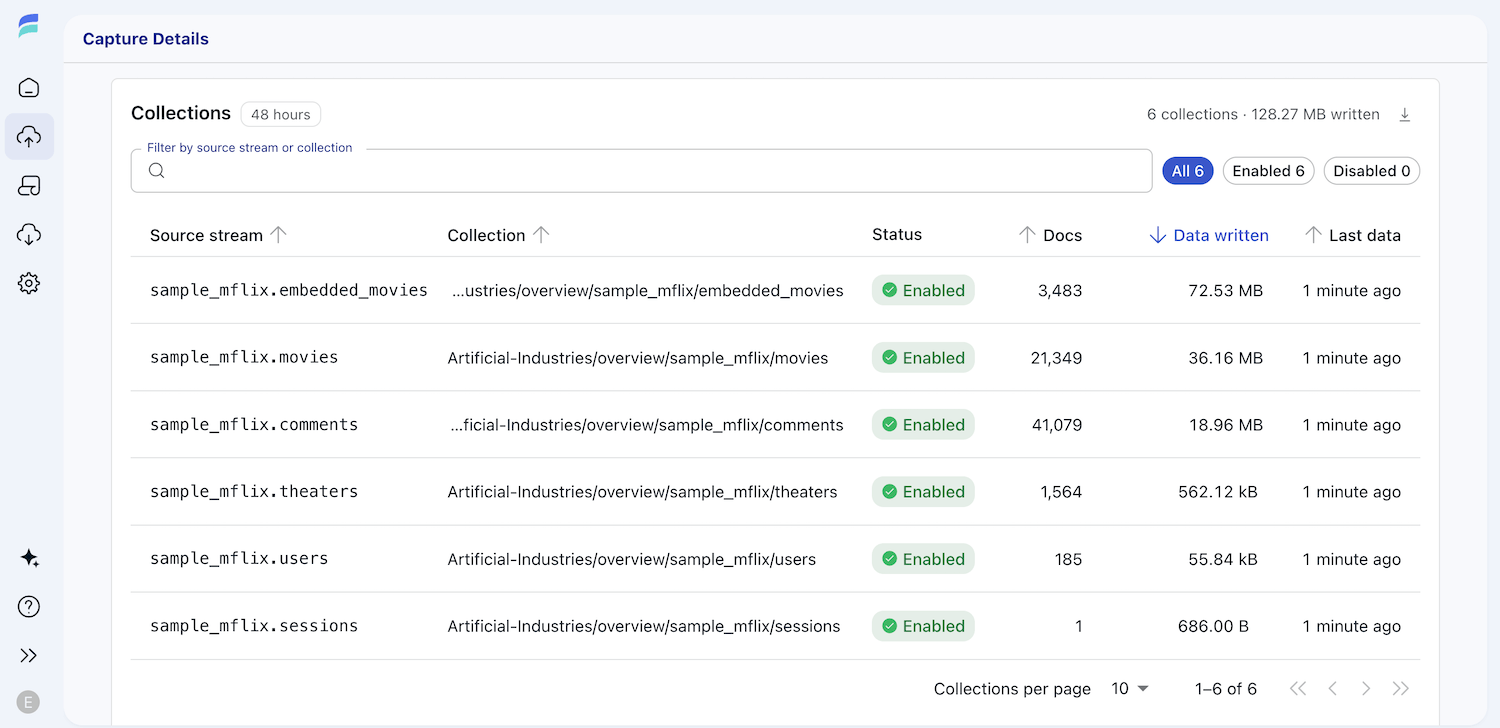Select the Disabled 0 filter chip
Viewport: 1500px width, 728px height.
pos(1372,171)
